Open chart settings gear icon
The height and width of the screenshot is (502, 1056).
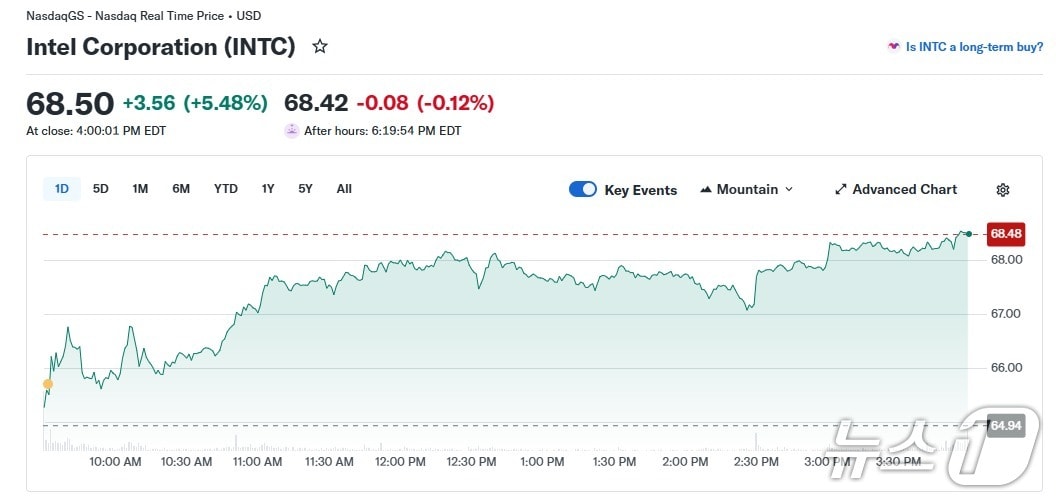click(x=1003, y=190)
